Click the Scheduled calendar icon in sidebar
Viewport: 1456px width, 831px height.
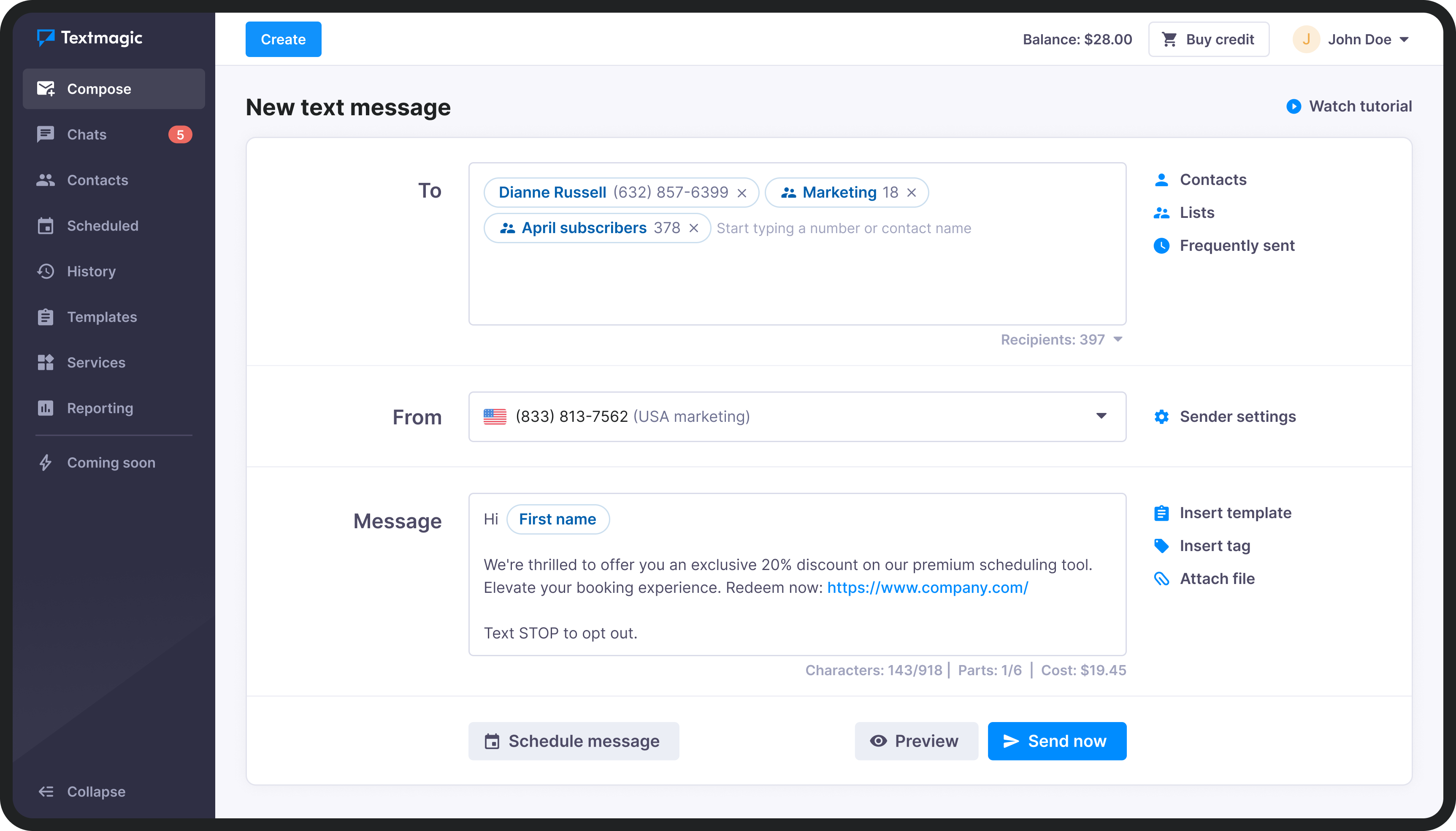click(x=46, y=225)
